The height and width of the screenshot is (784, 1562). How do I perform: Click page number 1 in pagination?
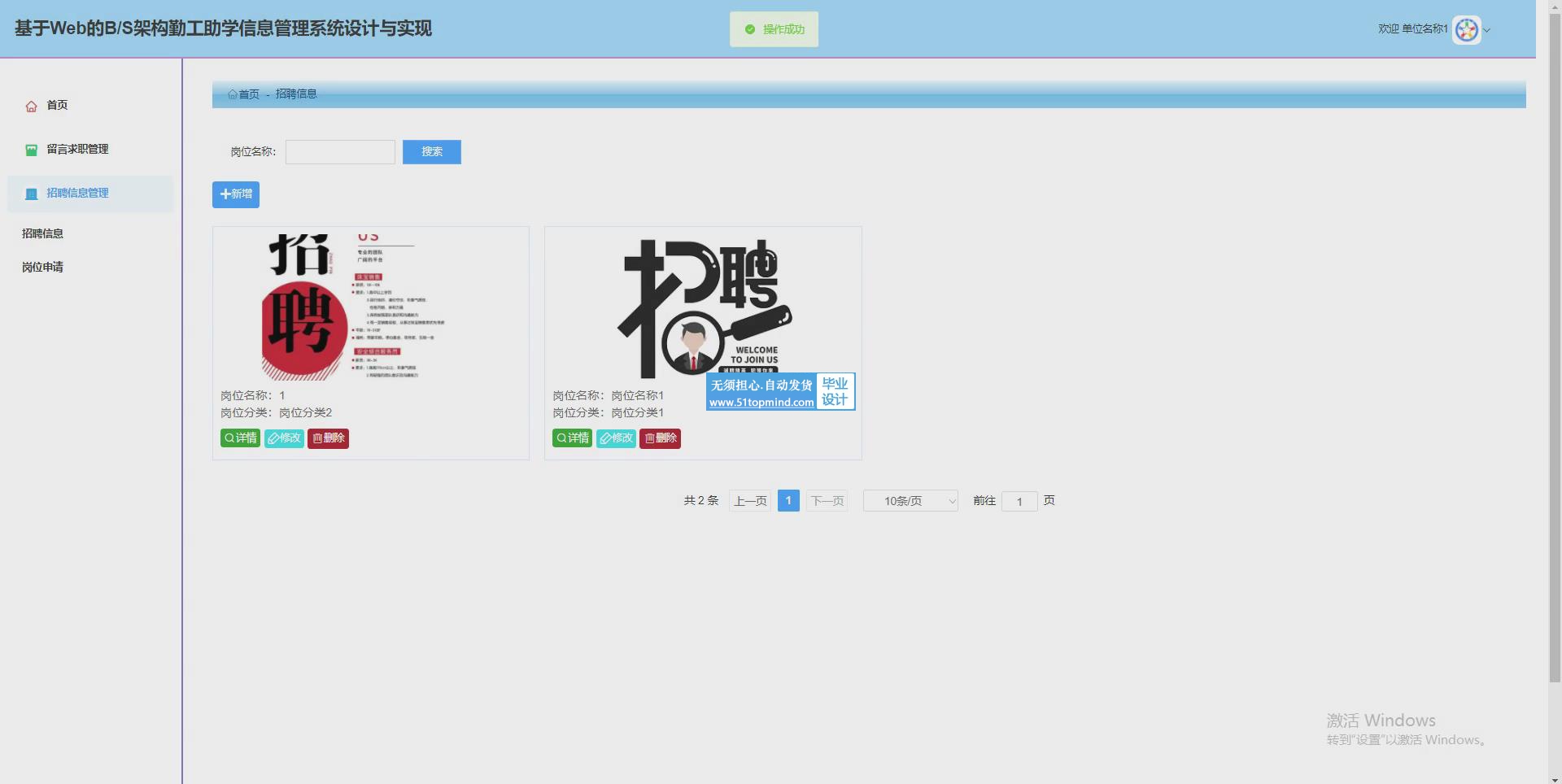788,501
